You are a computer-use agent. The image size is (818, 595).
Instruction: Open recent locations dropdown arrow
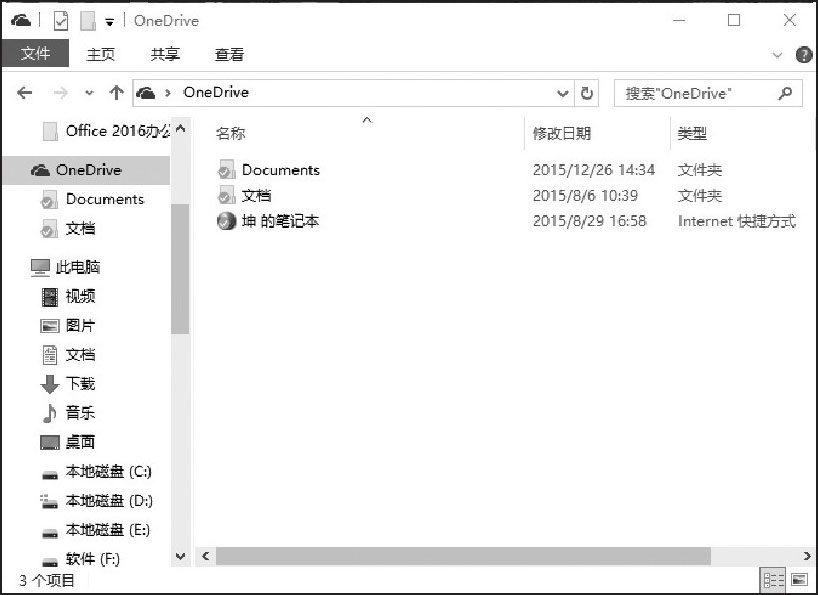point(89,93)
